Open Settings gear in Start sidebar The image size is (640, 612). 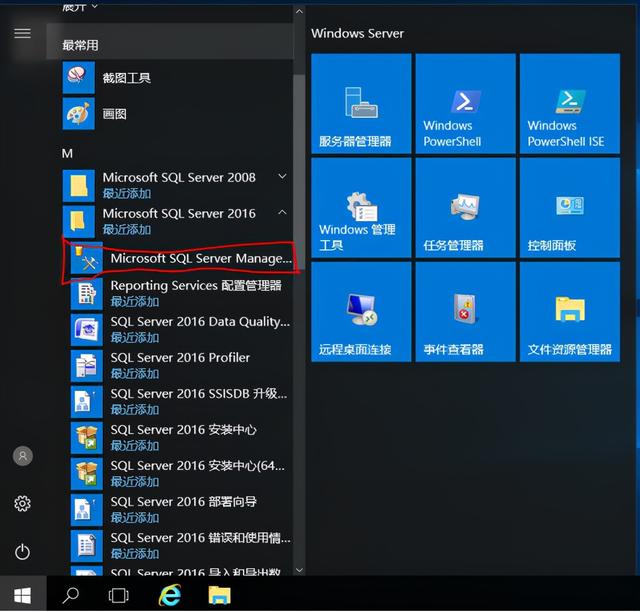click(x=22, y=503)
